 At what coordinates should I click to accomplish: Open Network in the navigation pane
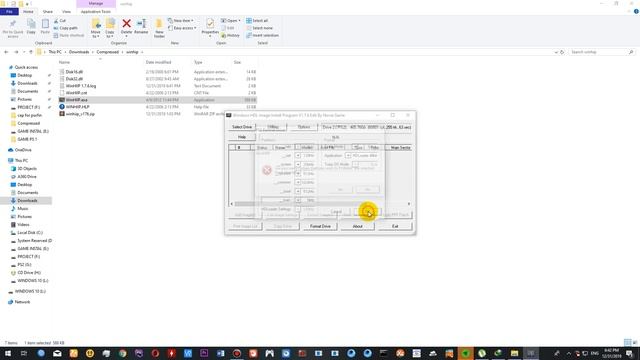pyautogui.click(x=22, y=302)
